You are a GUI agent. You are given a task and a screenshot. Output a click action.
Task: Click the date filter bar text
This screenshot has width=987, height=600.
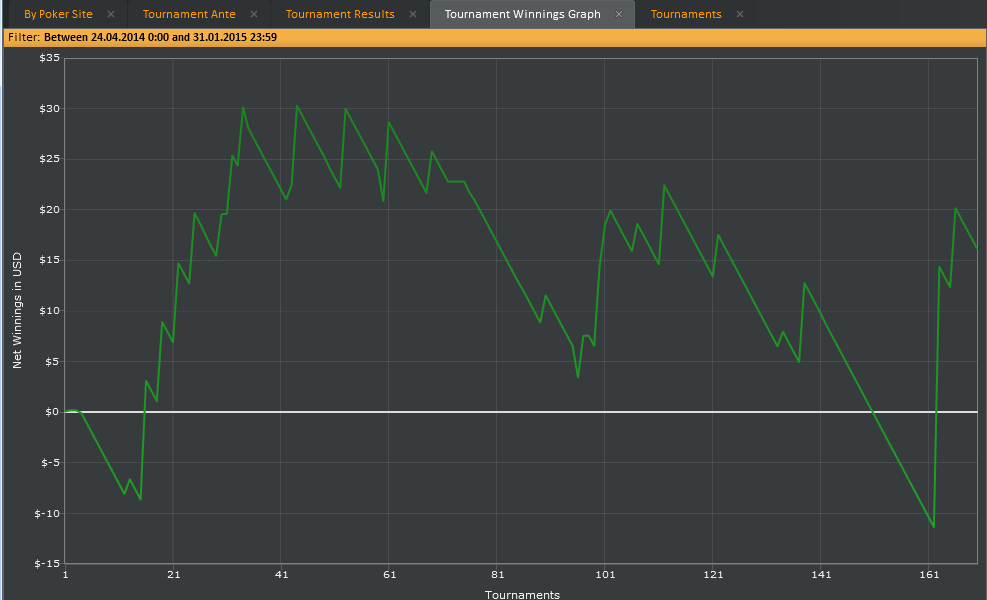142,37
